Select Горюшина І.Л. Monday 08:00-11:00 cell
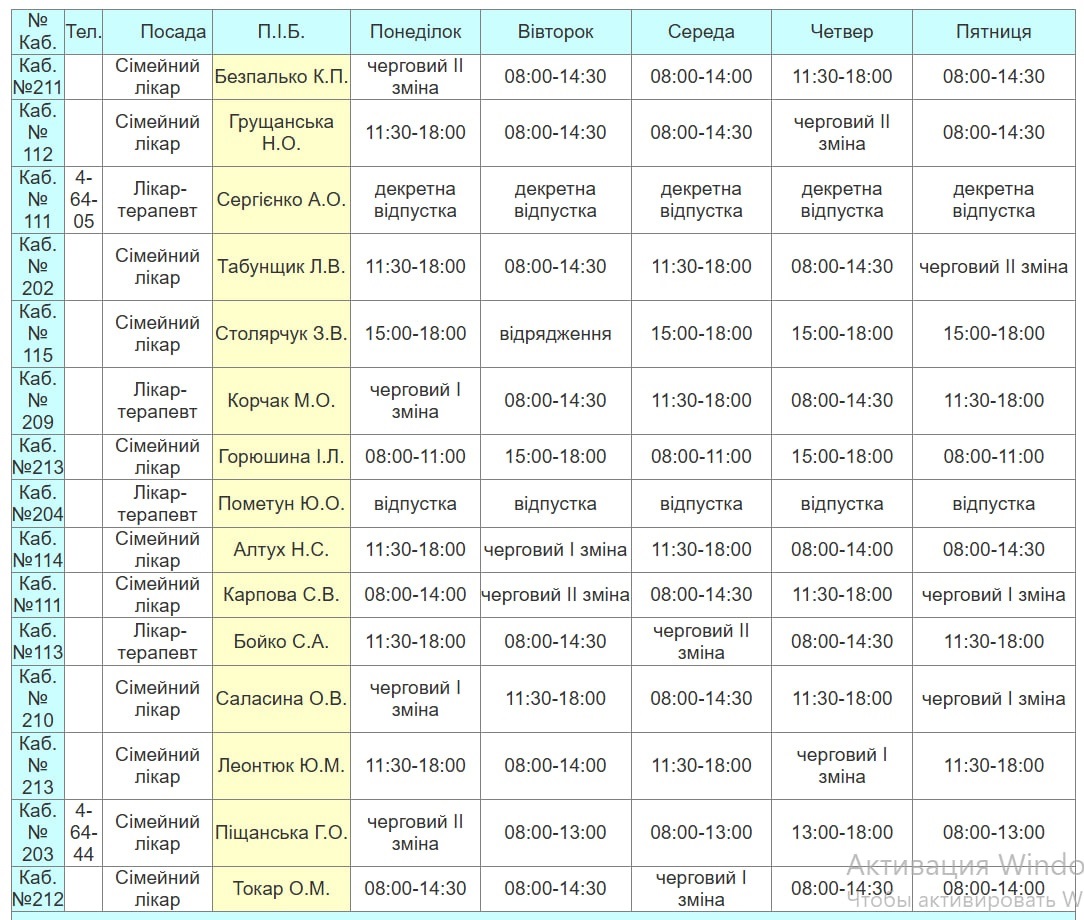This screenshot has height=920, width=1084. tap(415, 457)
